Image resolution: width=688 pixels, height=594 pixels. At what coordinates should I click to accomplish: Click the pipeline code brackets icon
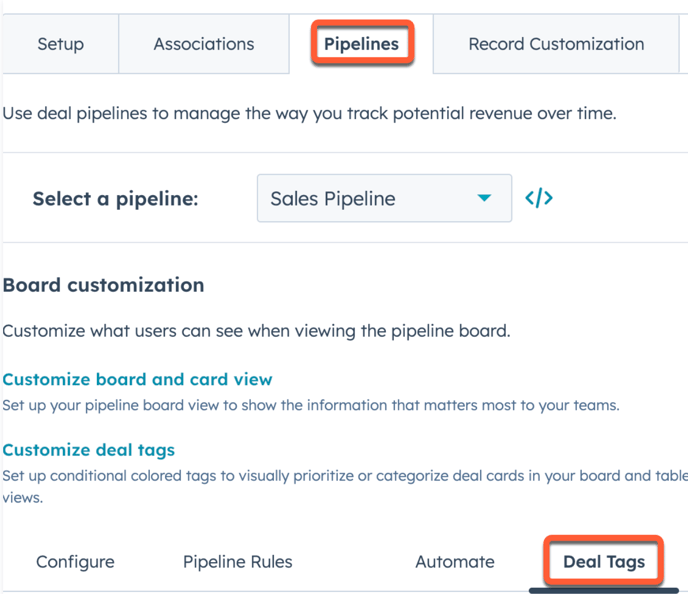pos(539,198)
